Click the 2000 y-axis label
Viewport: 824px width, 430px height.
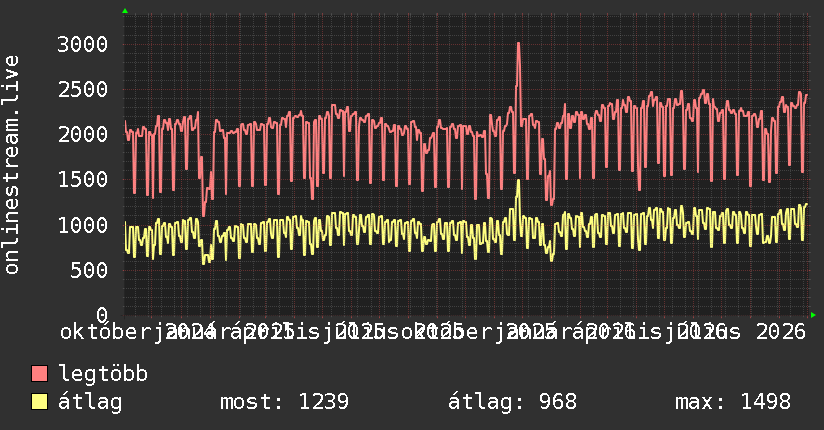pyautogui.click(x=83, y=135)
